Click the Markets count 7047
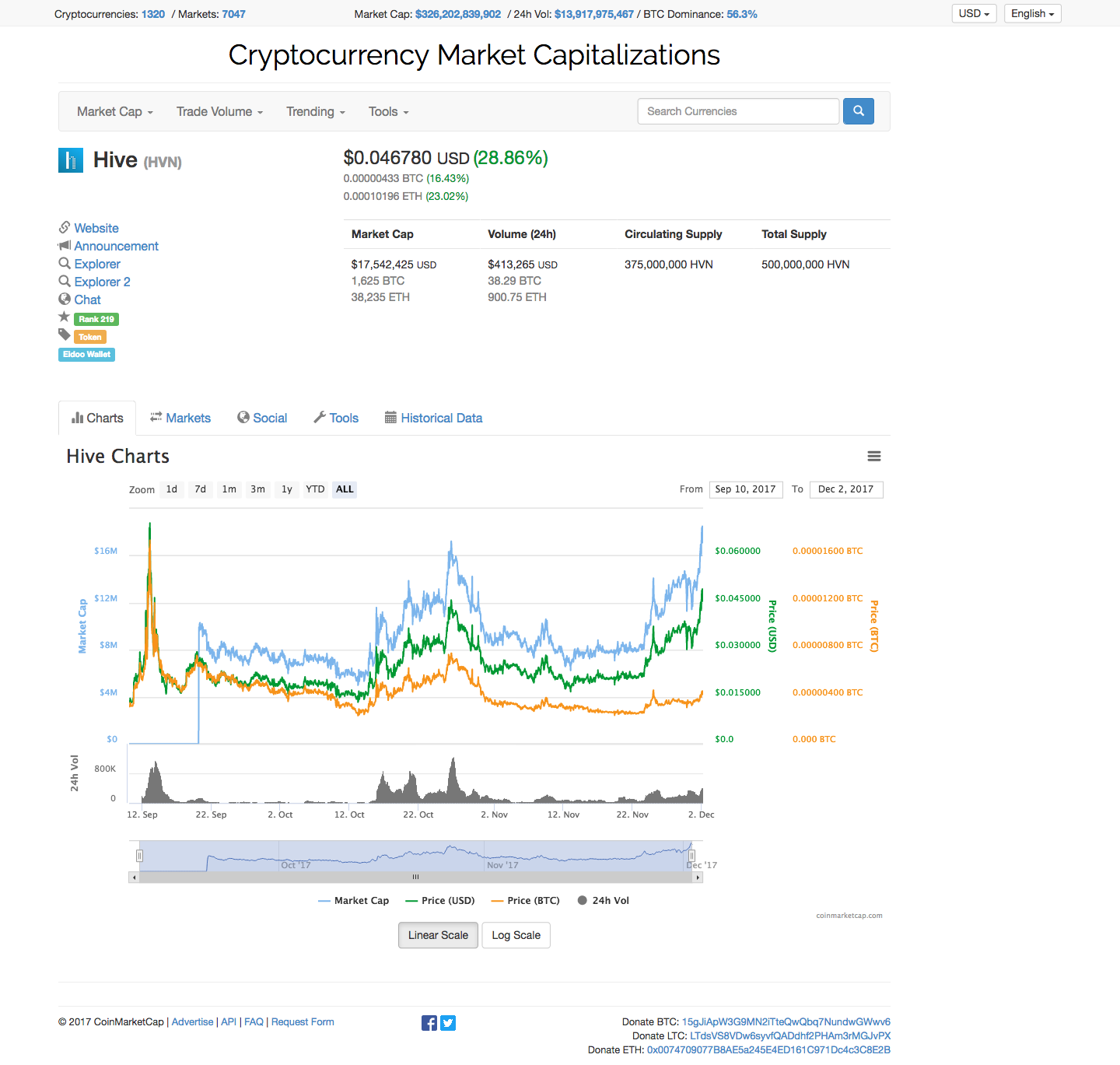This screenshot has width=1120, height=1065. click(233, 14)
